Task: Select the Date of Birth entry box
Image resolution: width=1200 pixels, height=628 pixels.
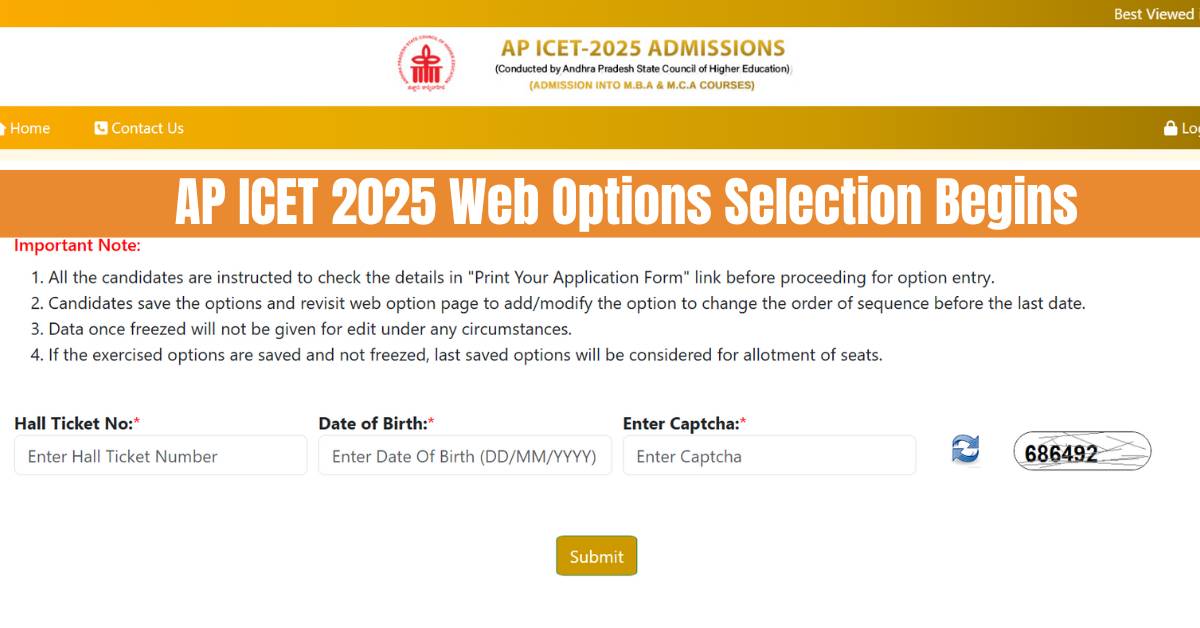Action: coord(464,455)
